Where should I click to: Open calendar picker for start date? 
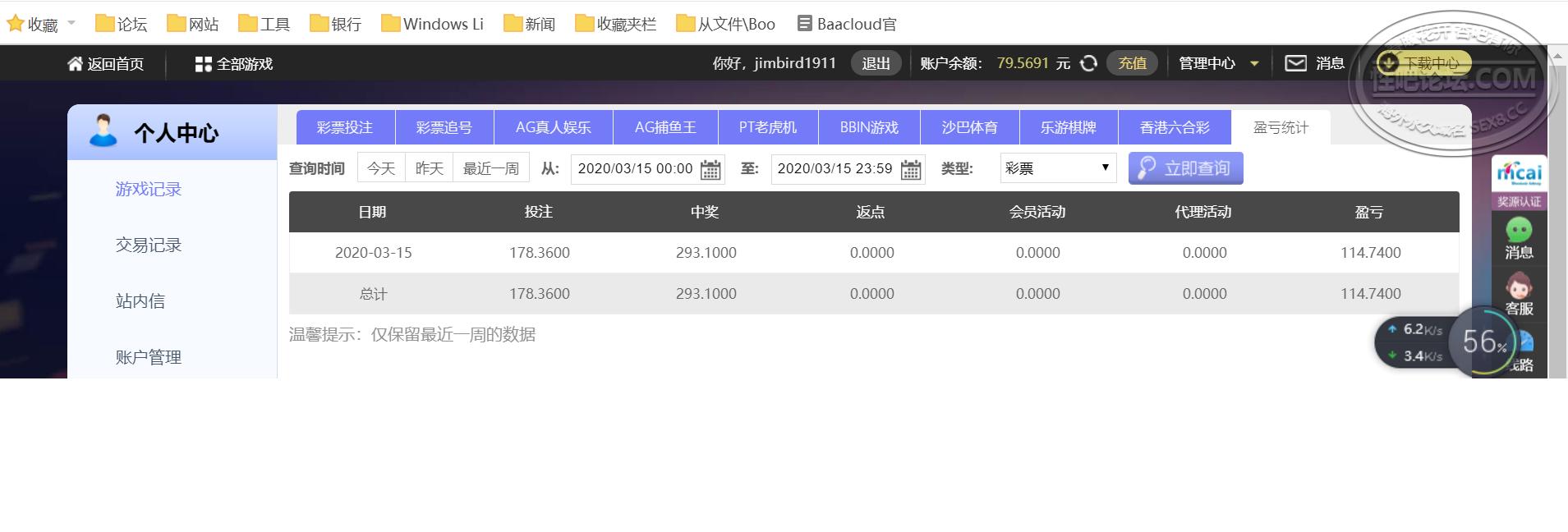710,169
